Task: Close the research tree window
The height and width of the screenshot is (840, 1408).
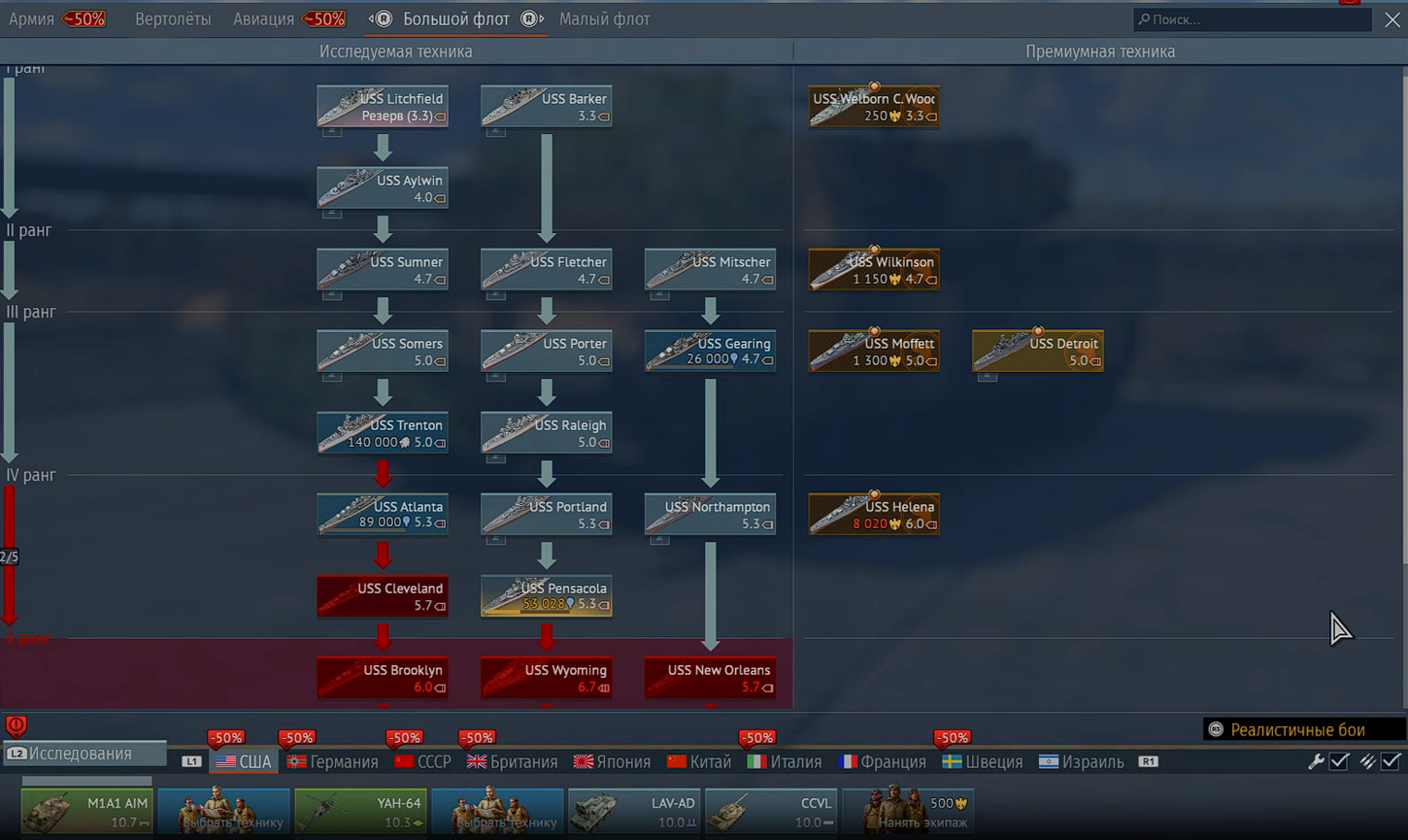Action: [x=1392, y=19]
